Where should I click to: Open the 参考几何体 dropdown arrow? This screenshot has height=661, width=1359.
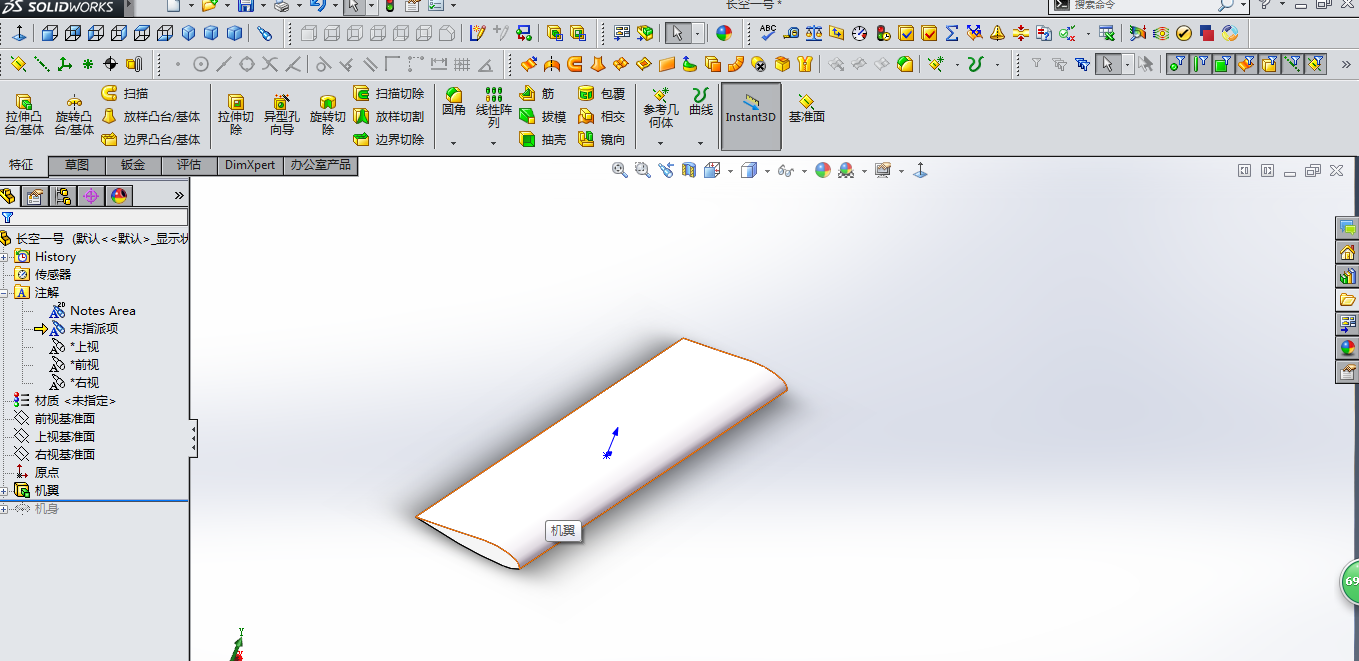tap(660, 143)
